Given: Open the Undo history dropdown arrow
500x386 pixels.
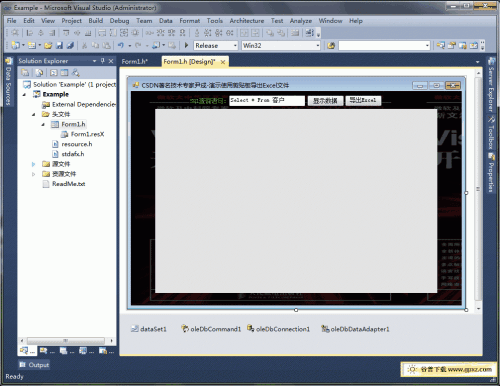Looking at the screenshot, I should point(130,46).
